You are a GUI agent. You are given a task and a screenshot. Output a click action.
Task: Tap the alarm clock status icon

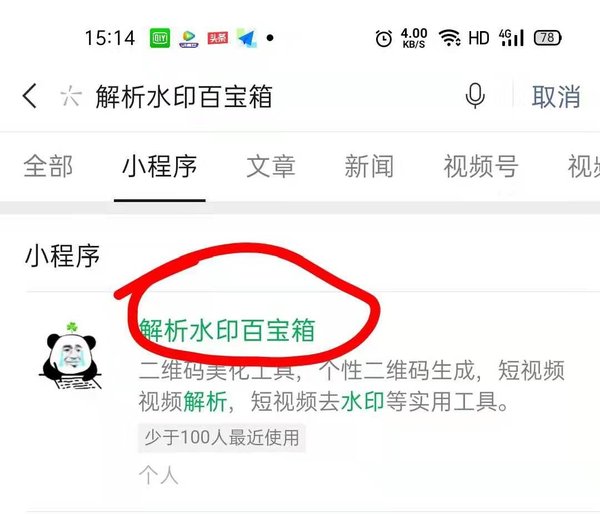point(384,38)
